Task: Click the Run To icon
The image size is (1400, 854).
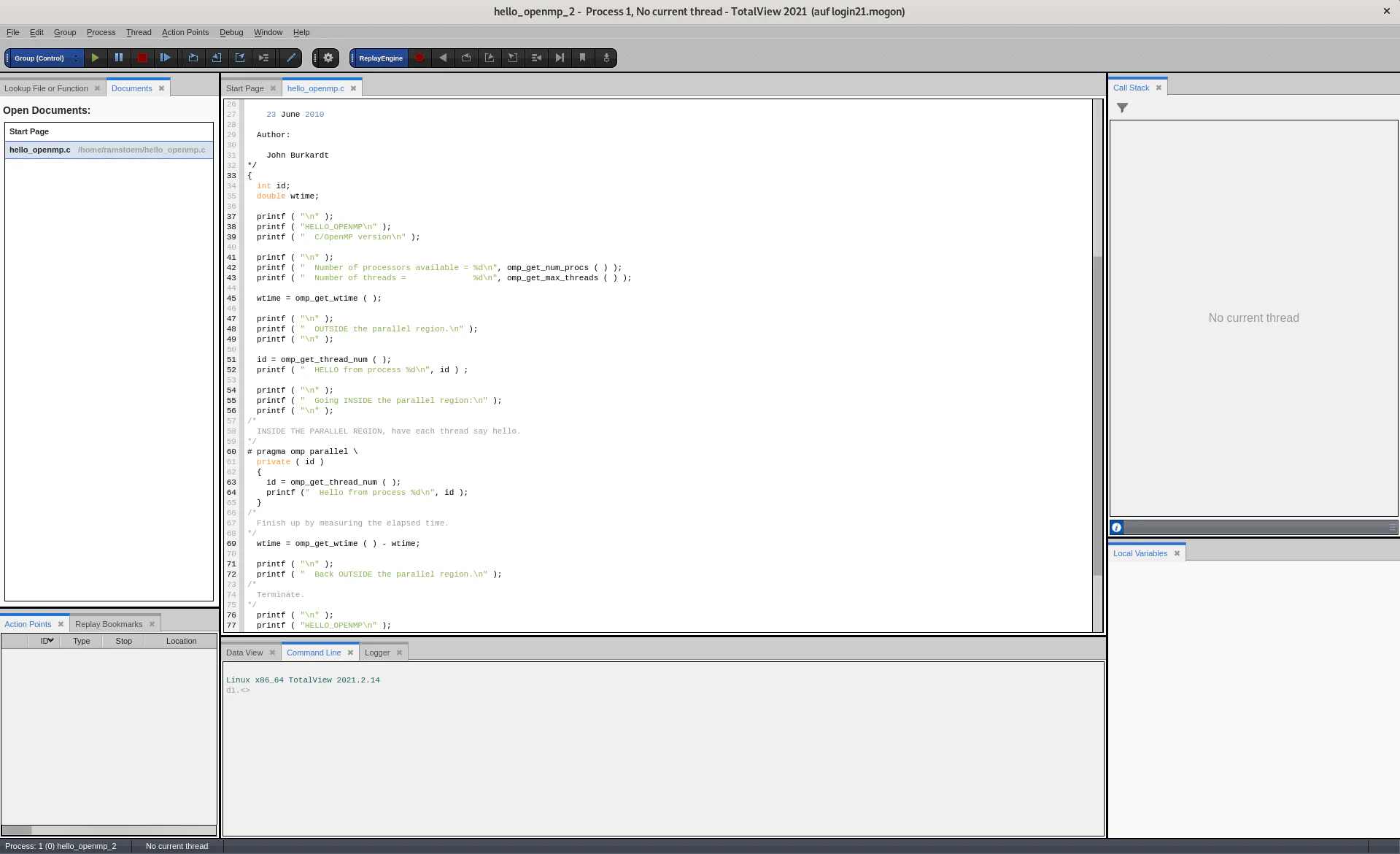Action: (263, 58)
